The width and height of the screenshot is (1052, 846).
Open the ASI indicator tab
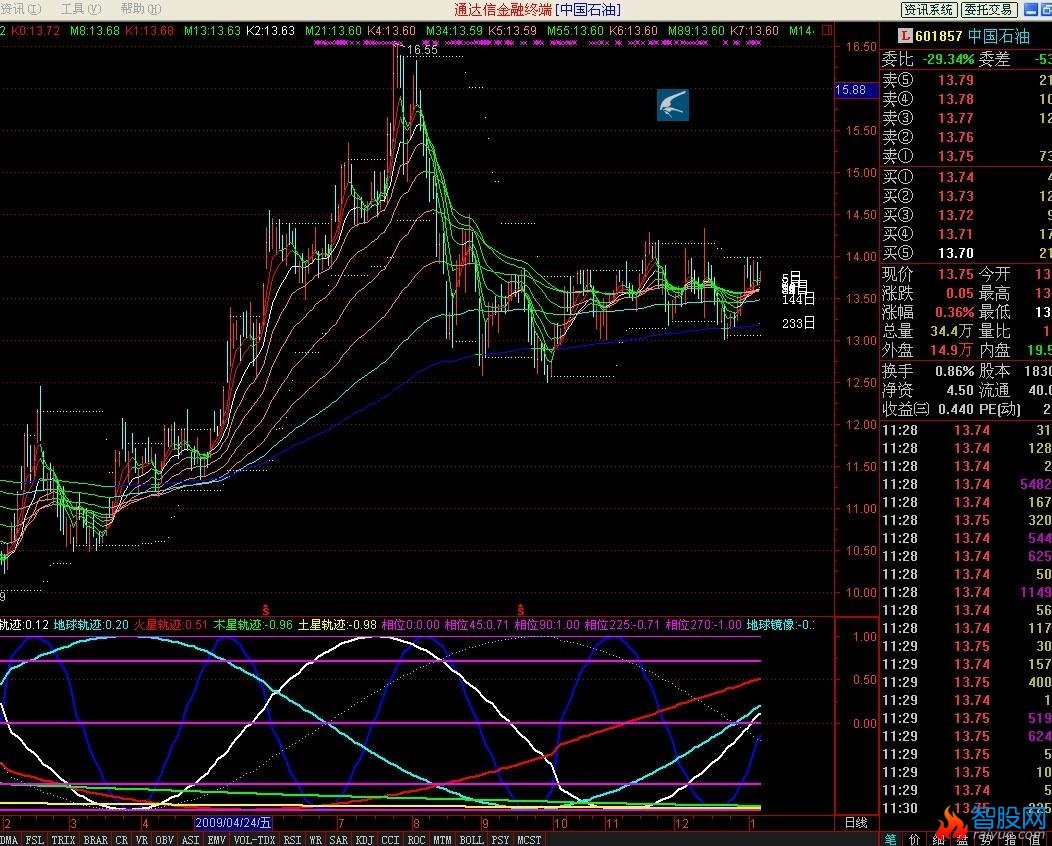tap(191, 839)
